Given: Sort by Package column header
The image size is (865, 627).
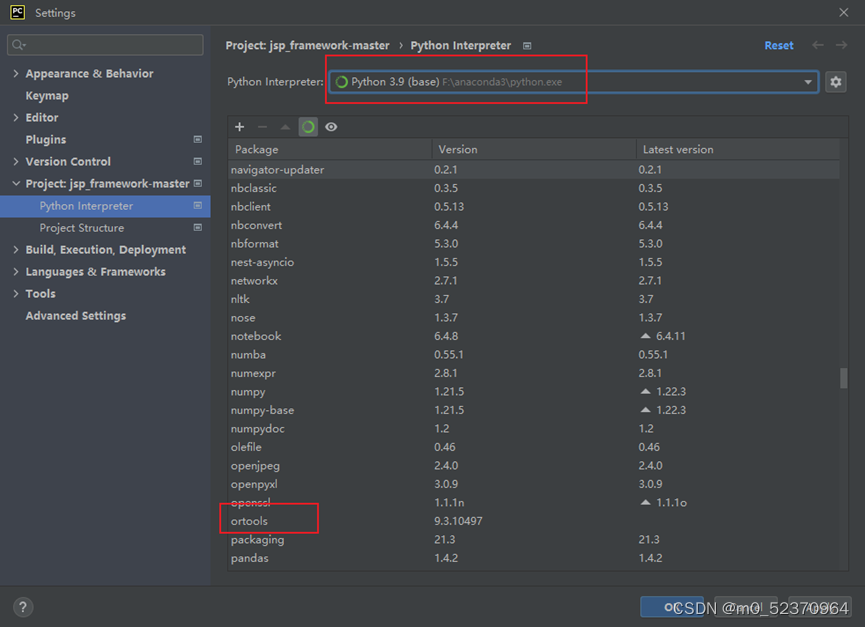Looking at the screenshot, I should click(330, 149).
